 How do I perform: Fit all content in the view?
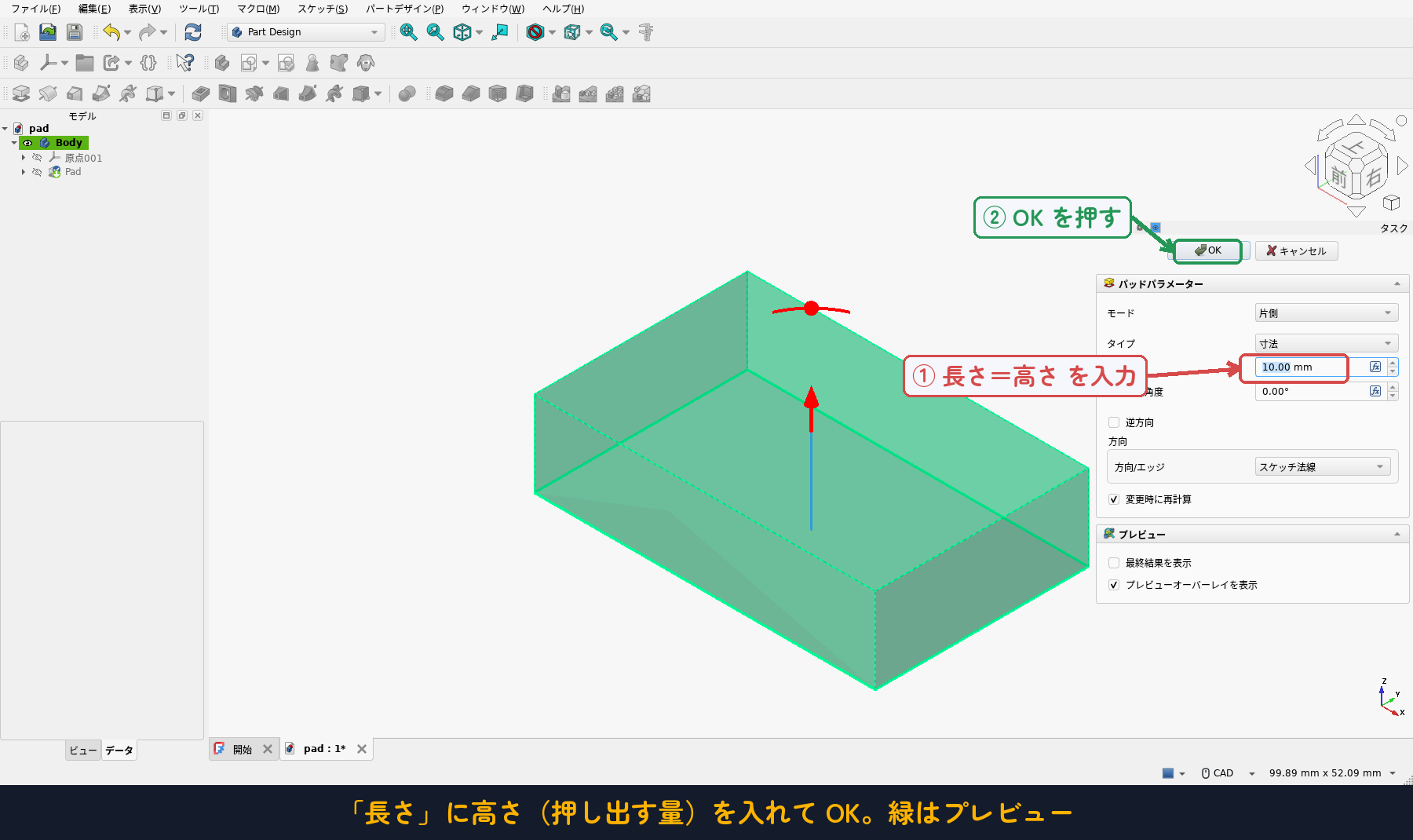(x=408, y=32)
